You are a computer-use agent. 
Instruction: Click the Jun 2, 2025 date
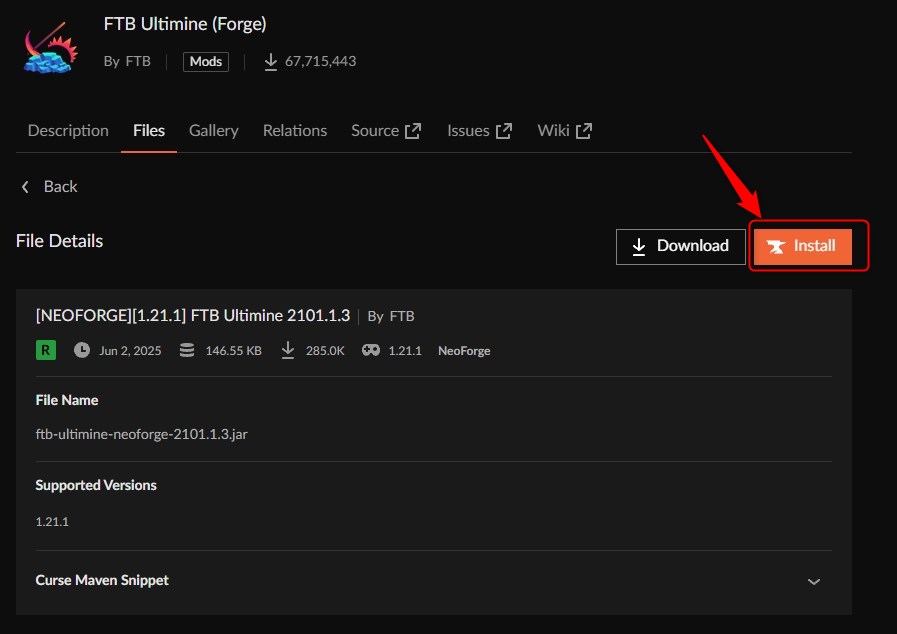(x=130, y=351)
